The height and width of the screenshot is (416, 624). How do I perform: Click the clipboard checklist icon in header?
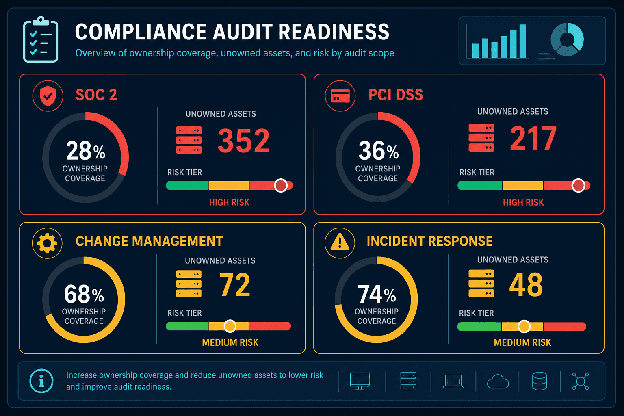[x=41, y=40]
